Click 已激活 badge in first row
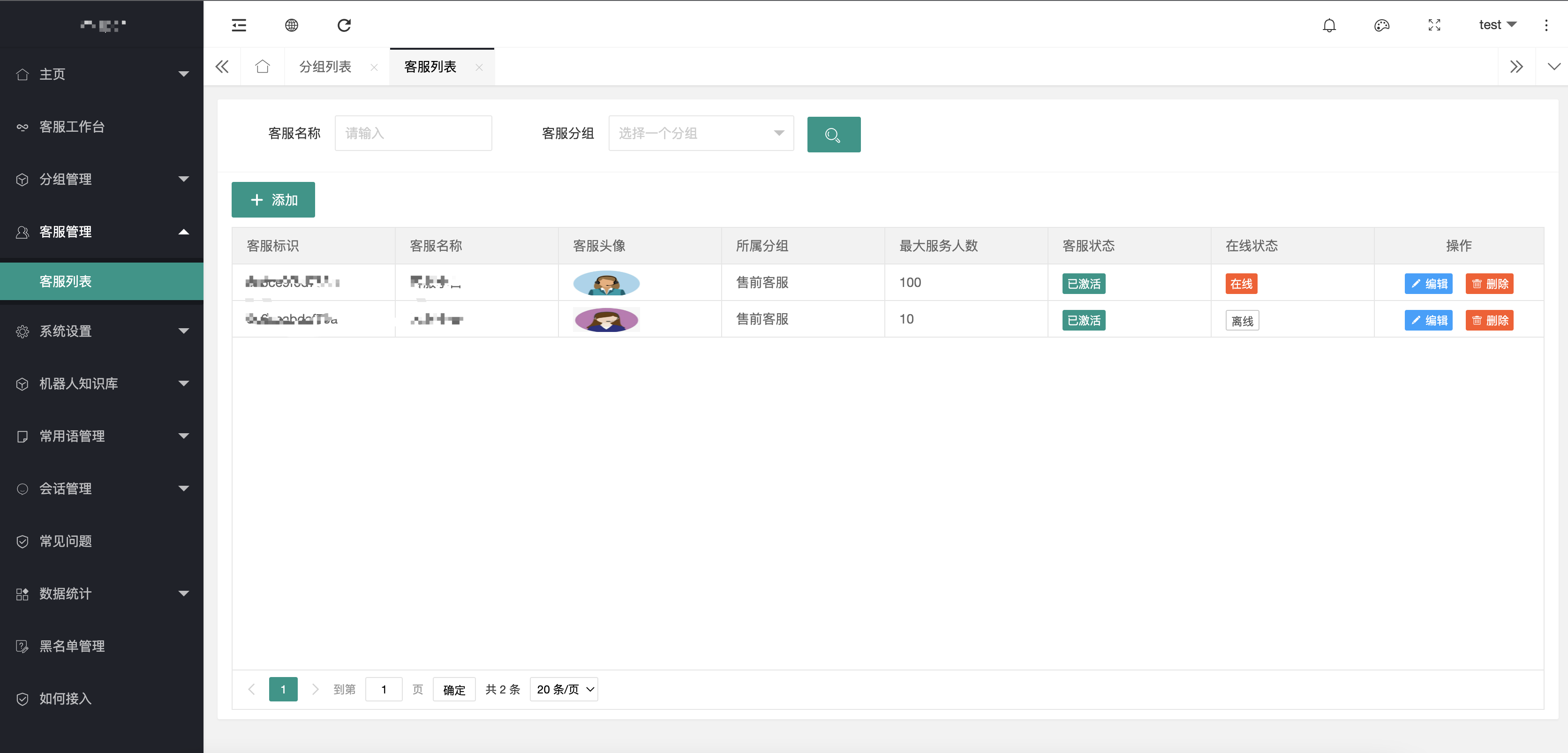The height and width of the screenshot is (753, 1568). 1084,284
